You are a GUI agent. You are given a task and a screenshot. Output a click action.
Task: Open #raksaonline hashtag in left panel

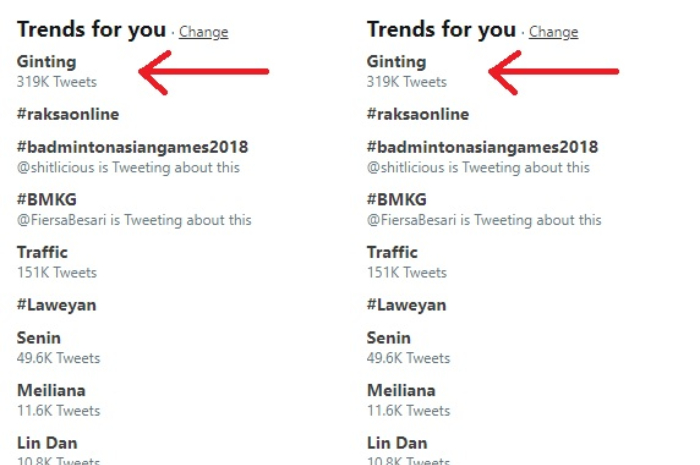pos(68,114)
